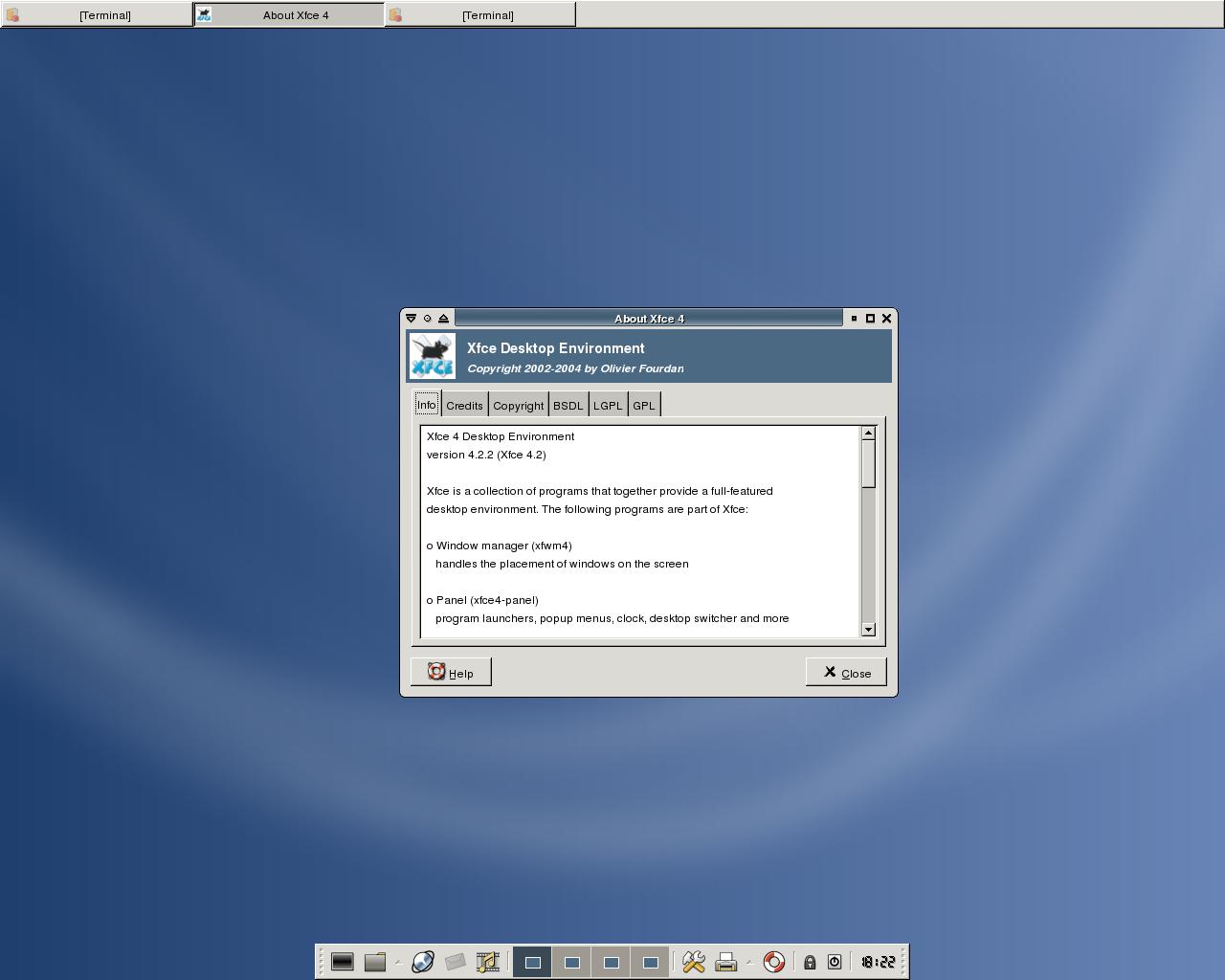Viewport: 1225px width, 980px height.
Task: Switch to the first Terminal taskbar item
Action: (97, 14)
